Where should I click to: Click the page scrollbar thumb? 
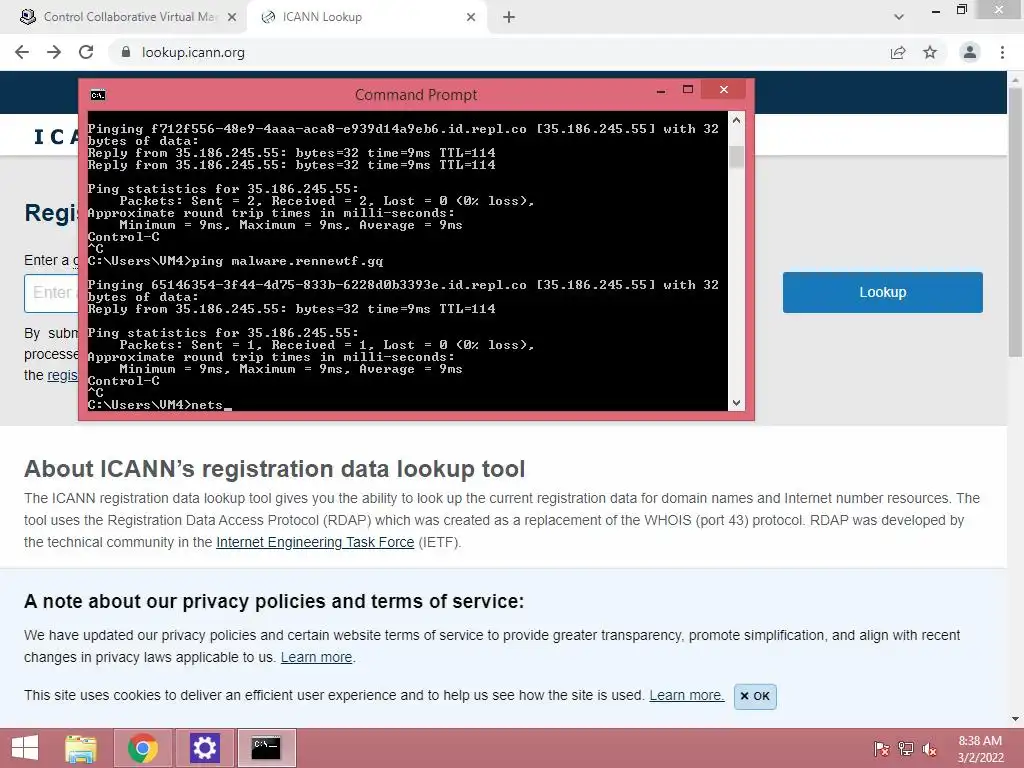pos(1015,222)
